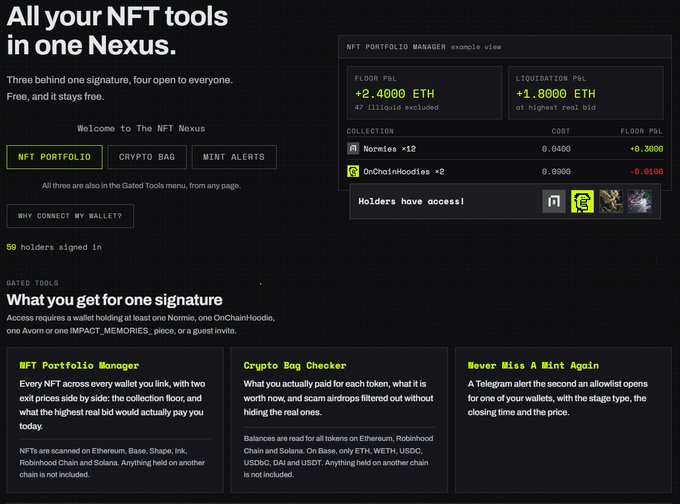Select the NFT PORTFOLIO tab
Image resolution: width=680 pixels, height=504 pixels.
click(x=55, y=157)
